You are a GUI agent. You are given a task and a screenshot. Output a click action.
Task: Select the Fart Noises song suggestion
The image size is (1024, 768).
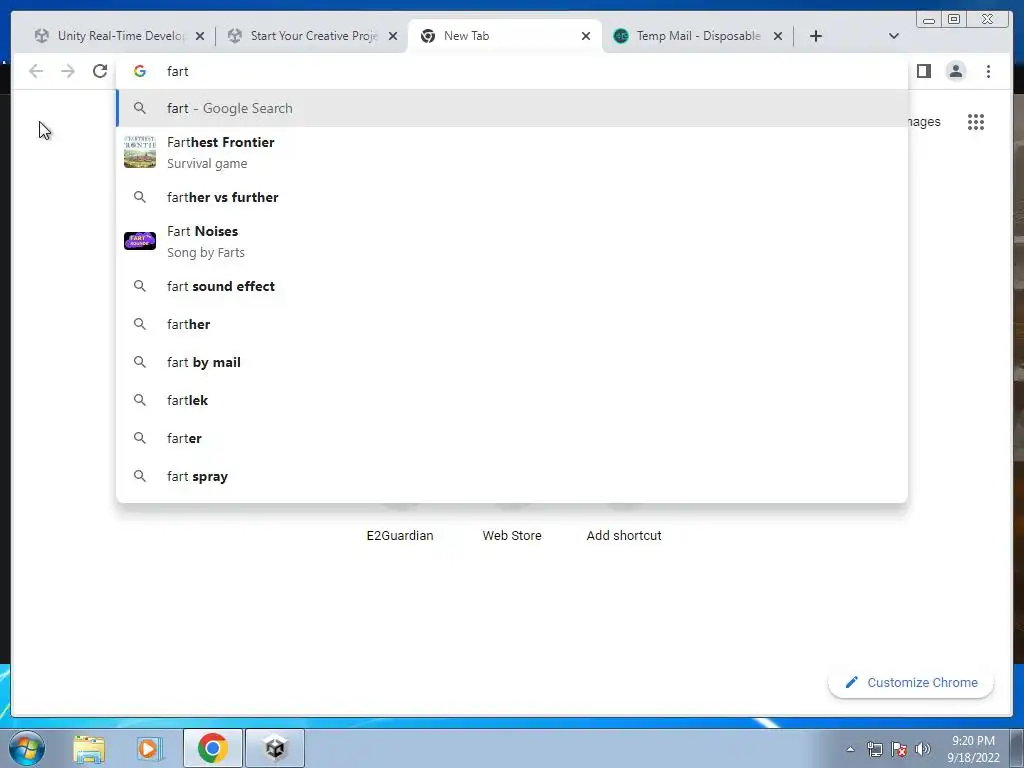click(x=512, y=242)
